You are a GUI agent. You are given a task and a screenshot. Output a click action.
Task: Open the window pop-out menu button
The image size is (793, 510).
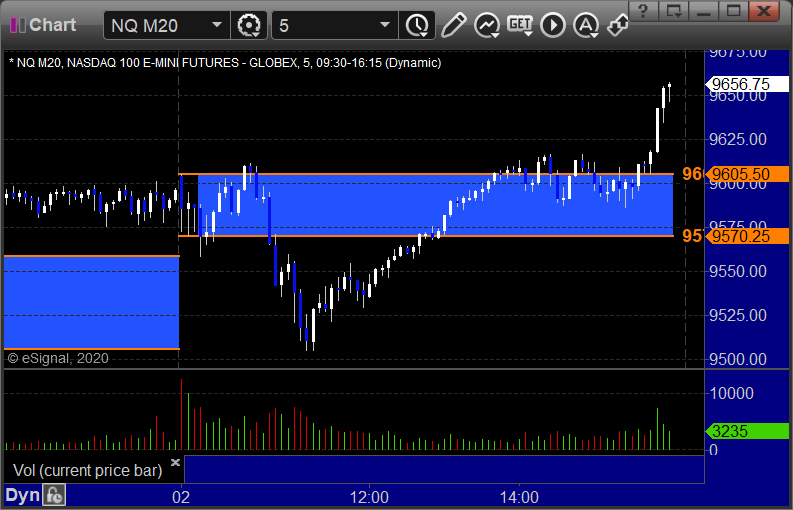(x=673, y=11)
